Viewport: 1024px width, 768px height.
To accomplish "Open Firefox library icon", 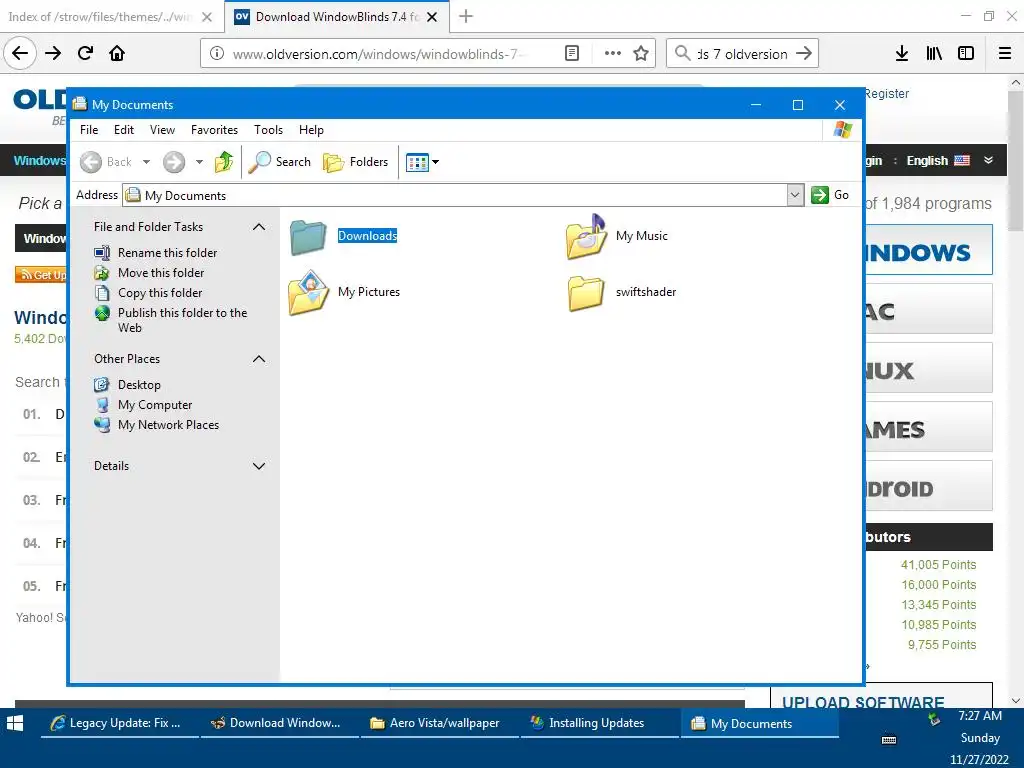I will 934,54.
